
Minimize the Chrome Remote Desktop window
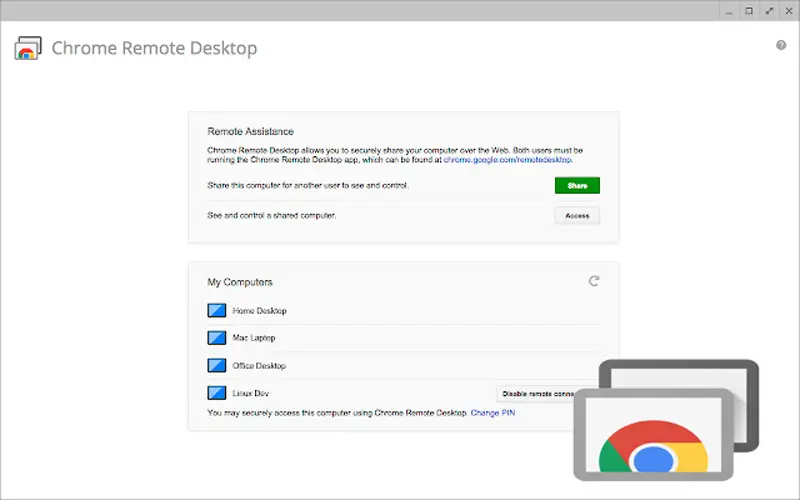729,10
